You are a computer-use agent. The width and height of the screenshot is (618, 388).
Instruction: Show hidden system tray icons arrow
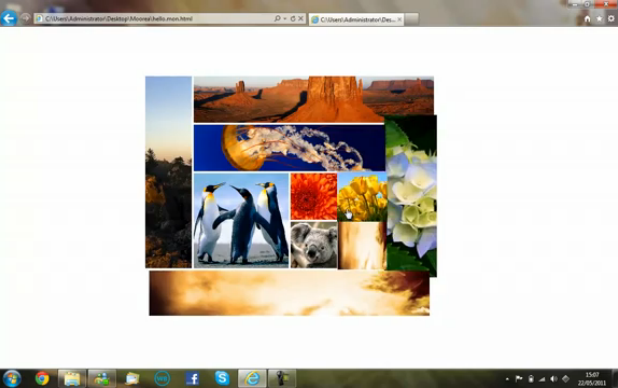tap(507, 379)
